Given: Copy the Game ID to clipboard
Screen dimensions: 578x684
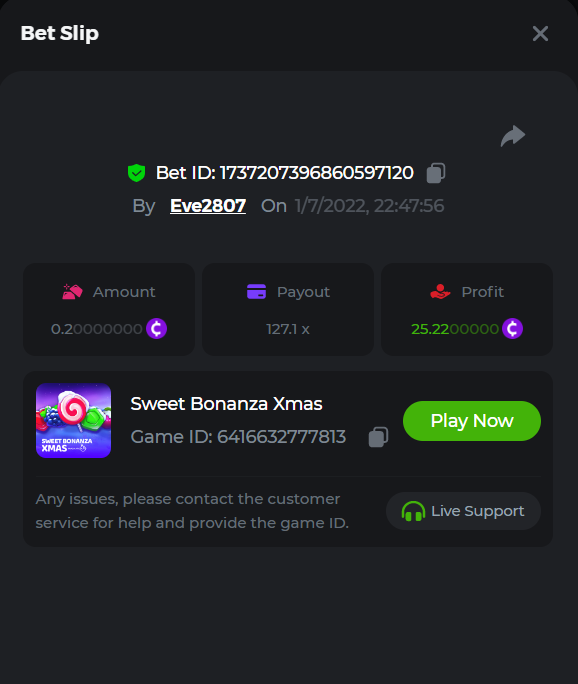Looking at the screenshot, I should [x=378, y=437].
